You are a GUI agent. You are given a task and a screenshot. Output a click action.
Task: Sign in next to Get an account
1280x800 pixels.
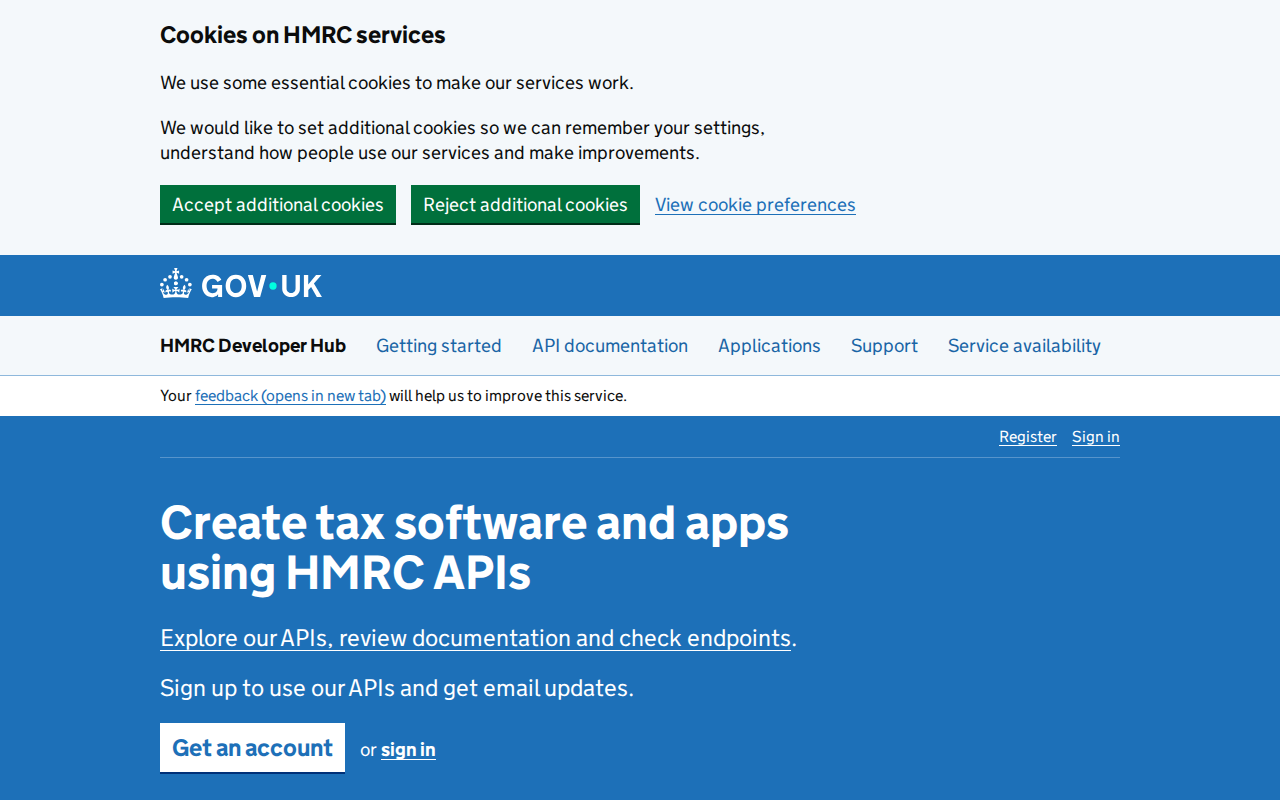[x=407, y=749]
